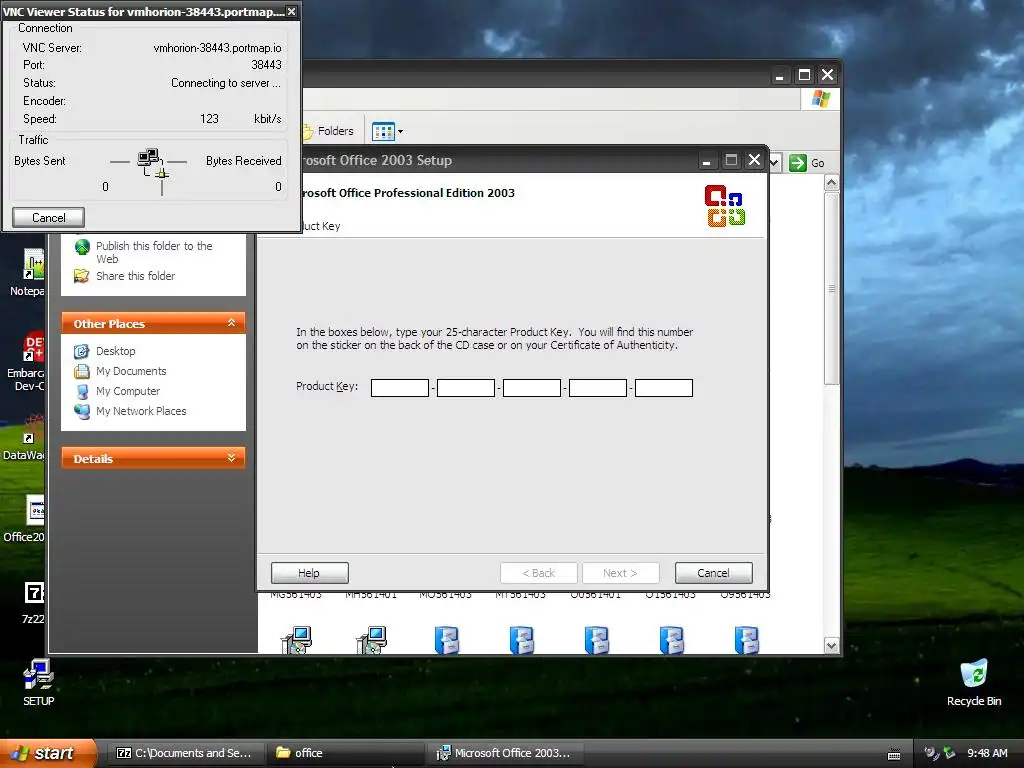Switch to office folder taskbar item
This screenshot has height=768, width=1024.
tap(345, 753)
